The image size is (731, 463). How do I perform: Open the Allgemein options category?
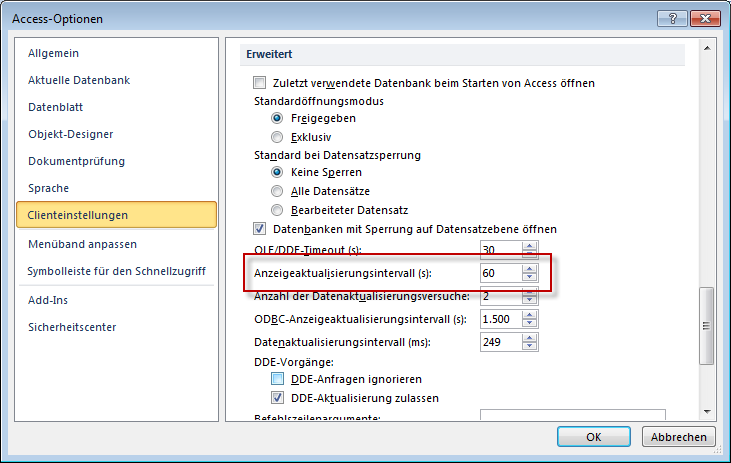click(x=54, y=53)
